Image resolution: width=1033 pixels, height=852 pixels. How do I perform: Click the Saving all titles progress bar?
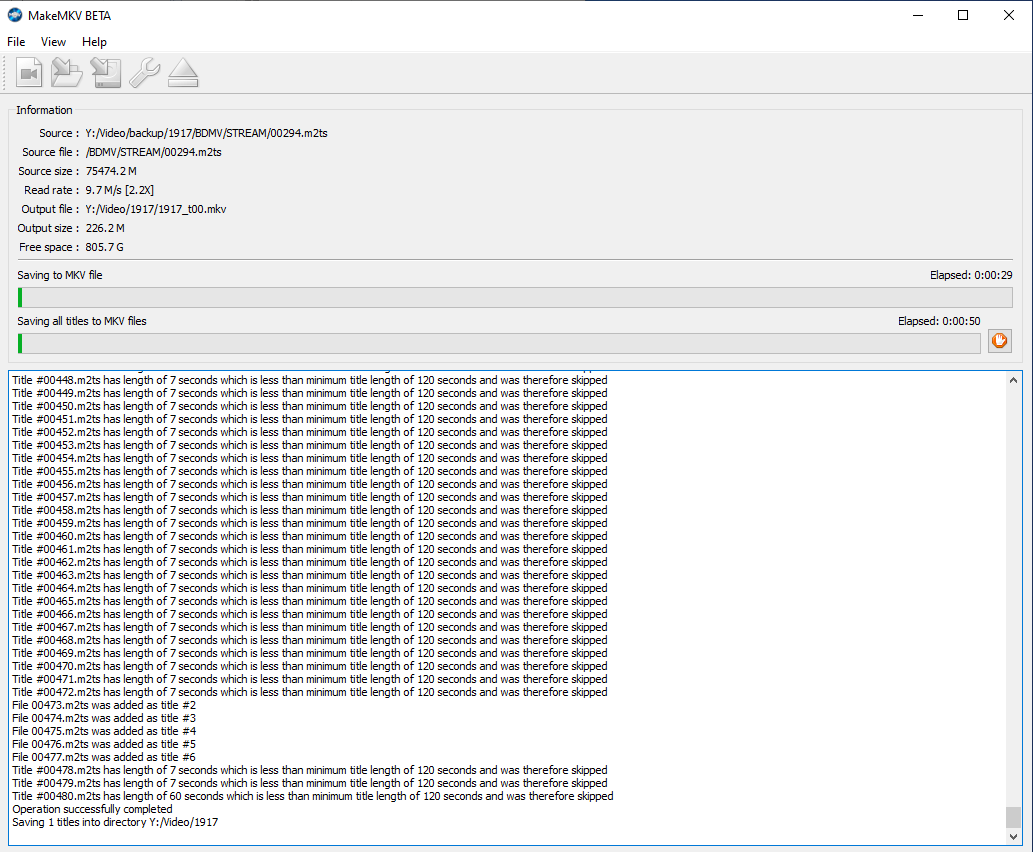click(x=498, y=343)
